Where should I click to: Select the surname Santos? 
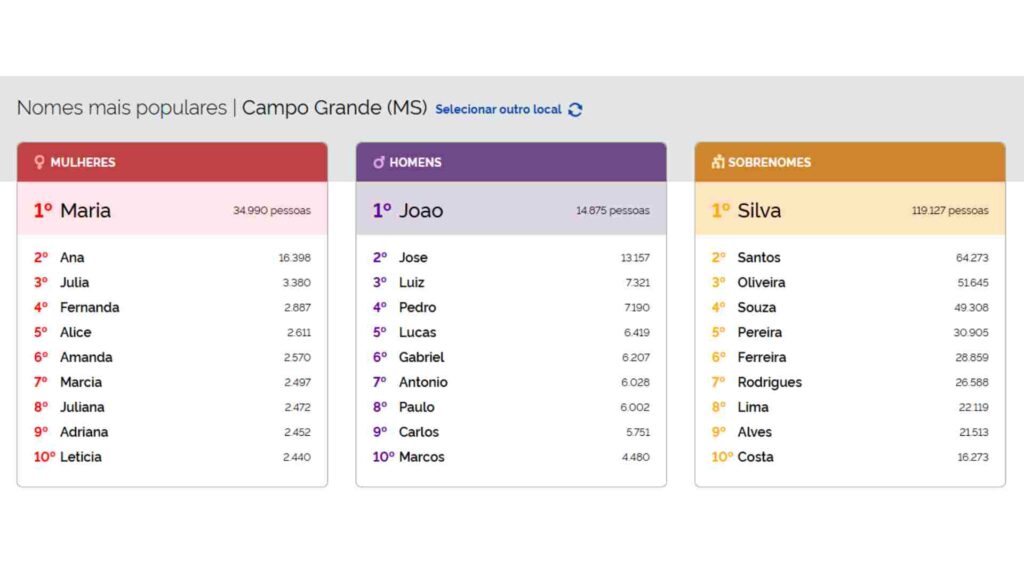coord(759,257)
